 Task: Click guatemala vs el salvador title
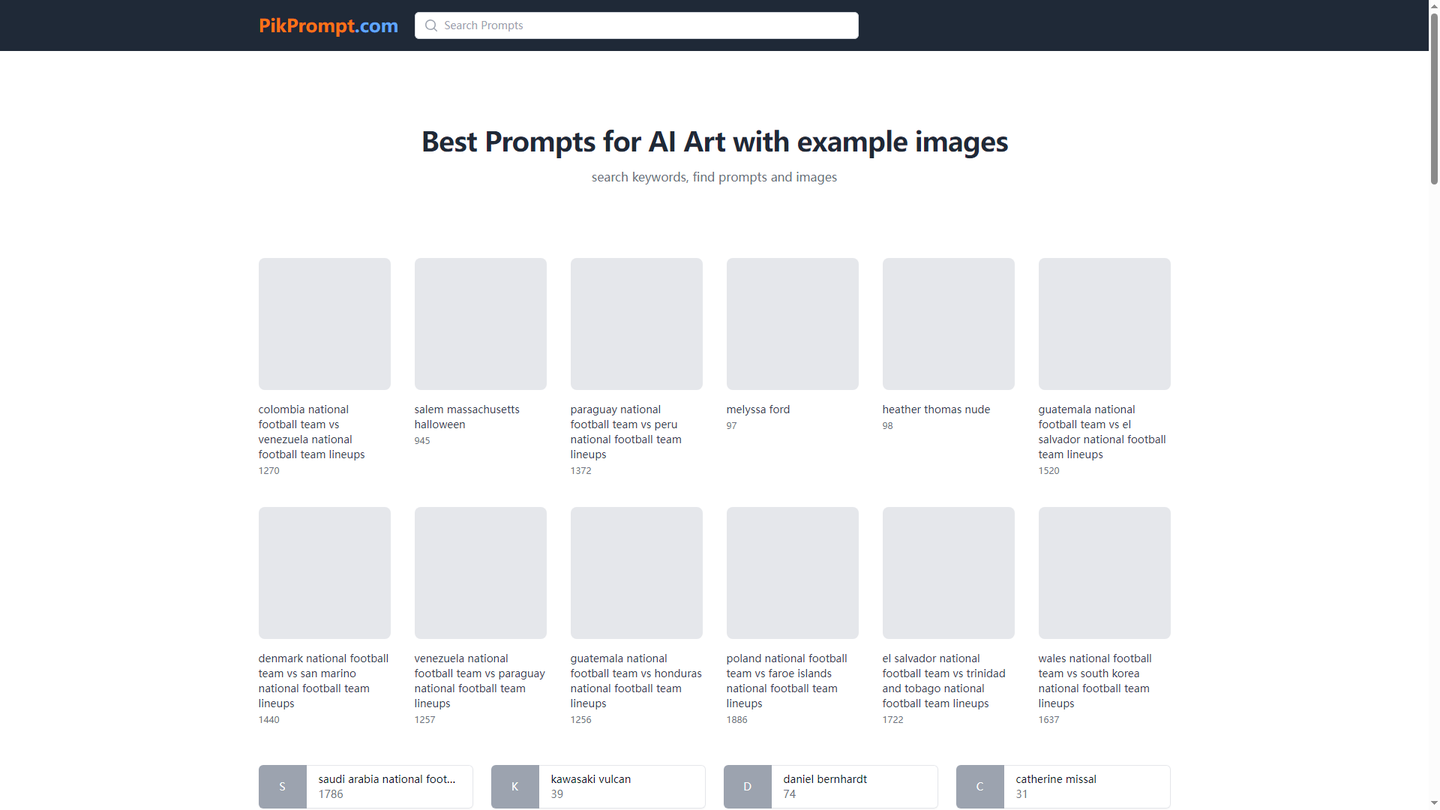coord(1102,432)
